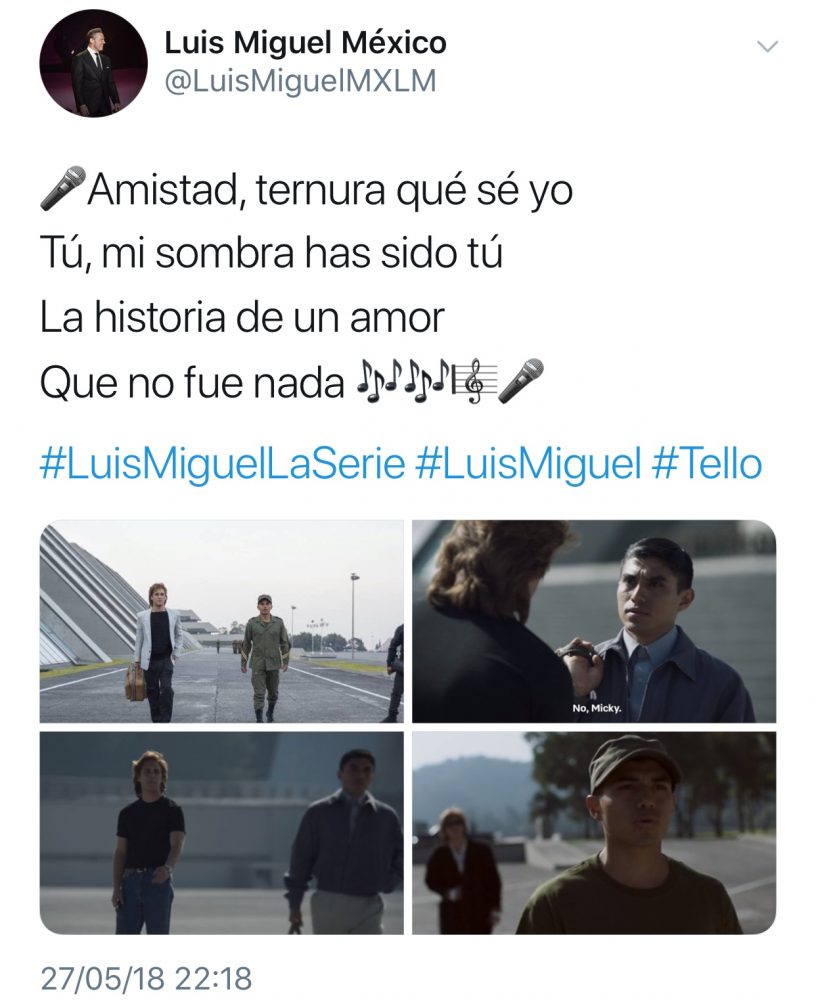Open the #LuisMiguelLaSerie hashtag
The height and width of the screenshot is (1000, 816).
[x=223, y=464]
